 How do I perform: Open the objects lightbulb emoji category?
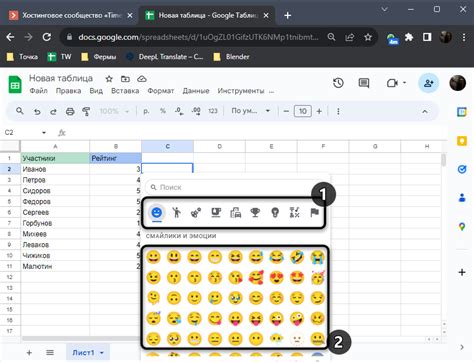coord(275,212)
